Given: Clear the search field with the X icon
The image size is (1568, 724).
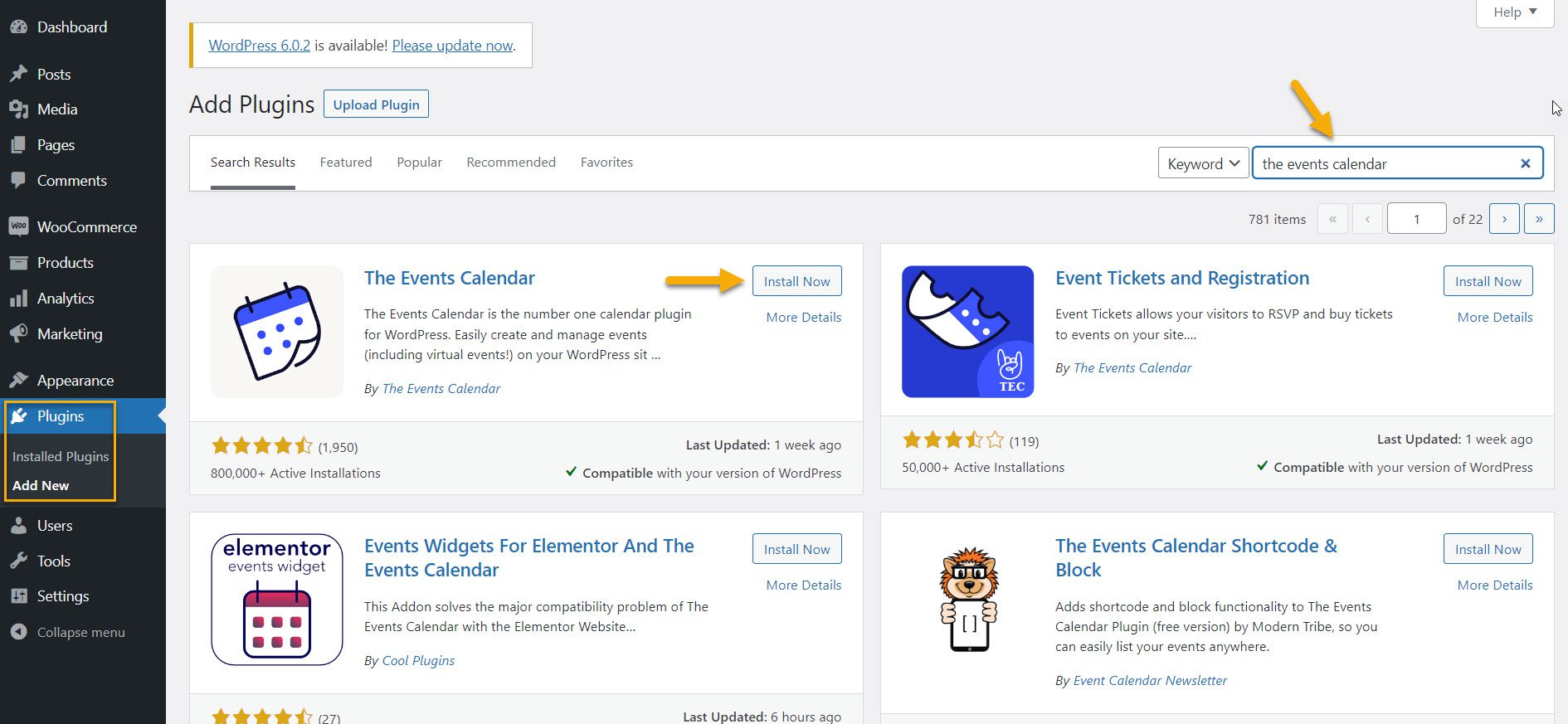Looking at the screenshot, I should 1526,163.
